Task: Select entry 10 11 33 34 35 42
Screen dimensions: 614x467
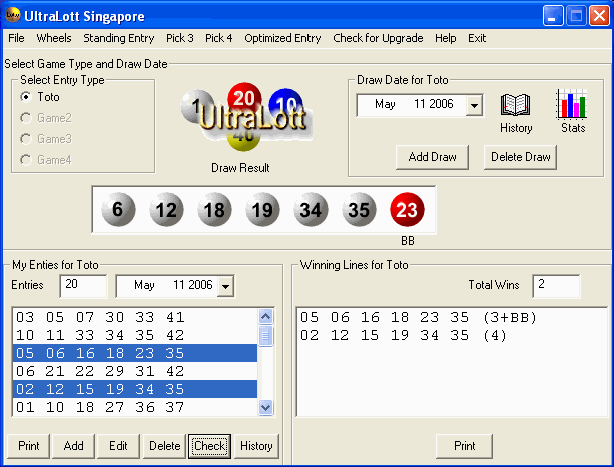Action: (135, 335)
